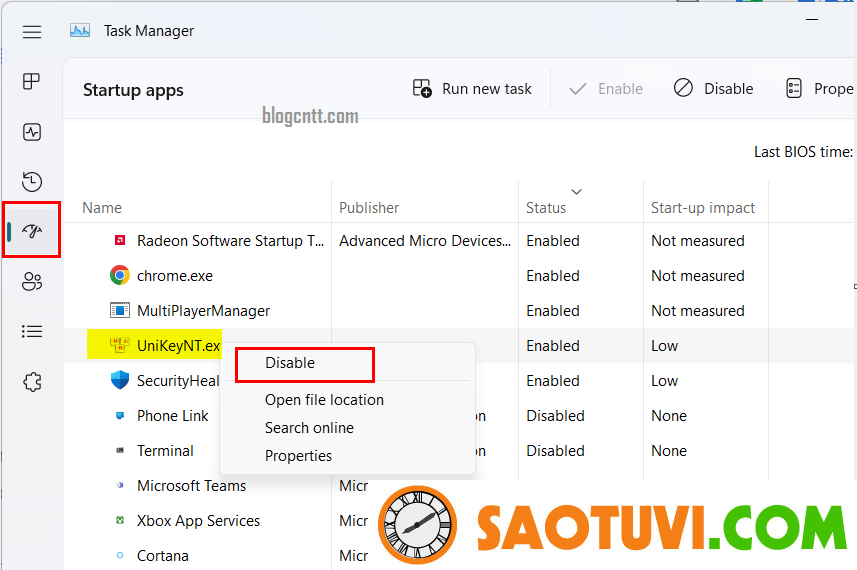The width and height of the screenshot is (857, 570).
Task: Click the greyed Enable toolbar button
Action: pyautogui.click(x=606, y=89)
